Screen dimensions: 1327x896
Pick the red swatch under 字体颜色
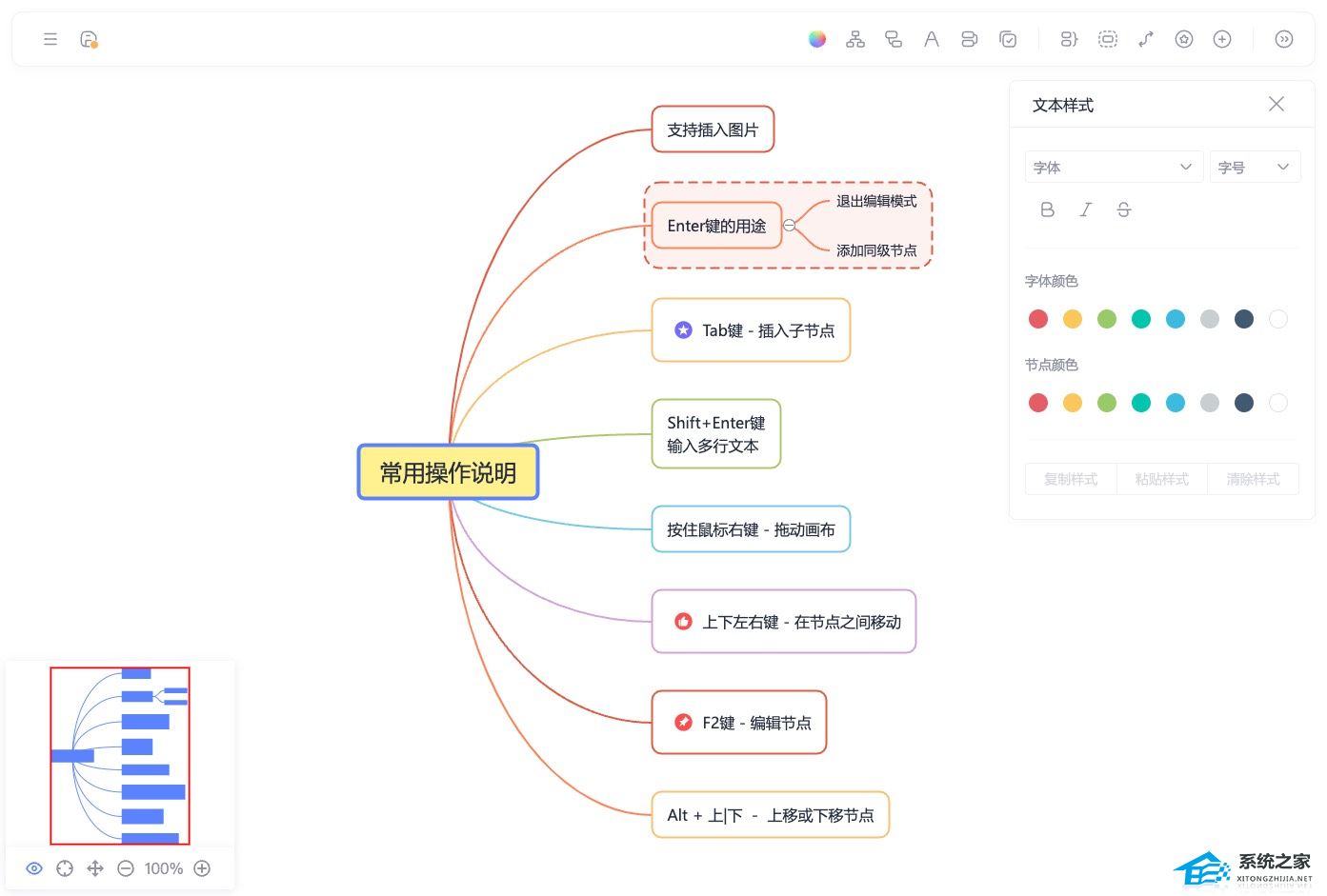click(1038, 319)
